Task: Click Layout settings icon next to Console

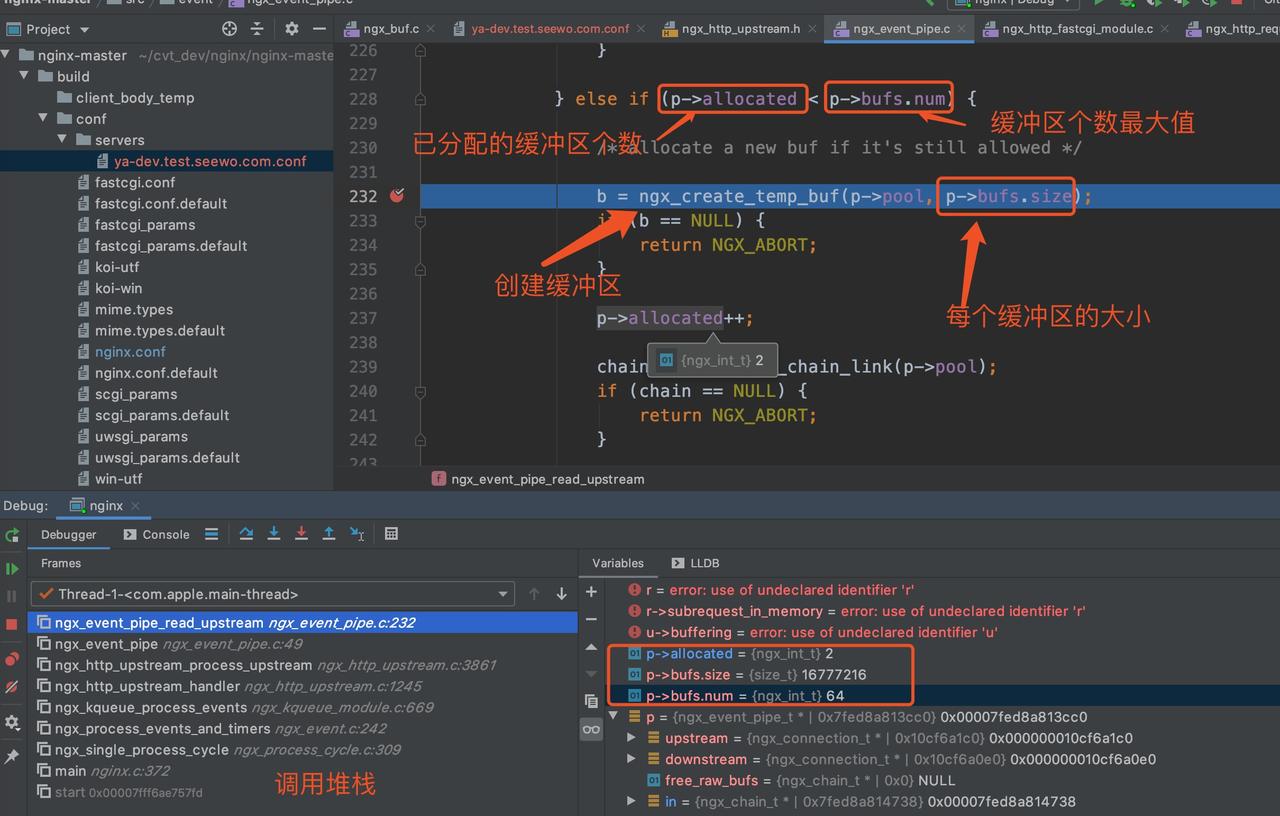Action: point(211,534)
